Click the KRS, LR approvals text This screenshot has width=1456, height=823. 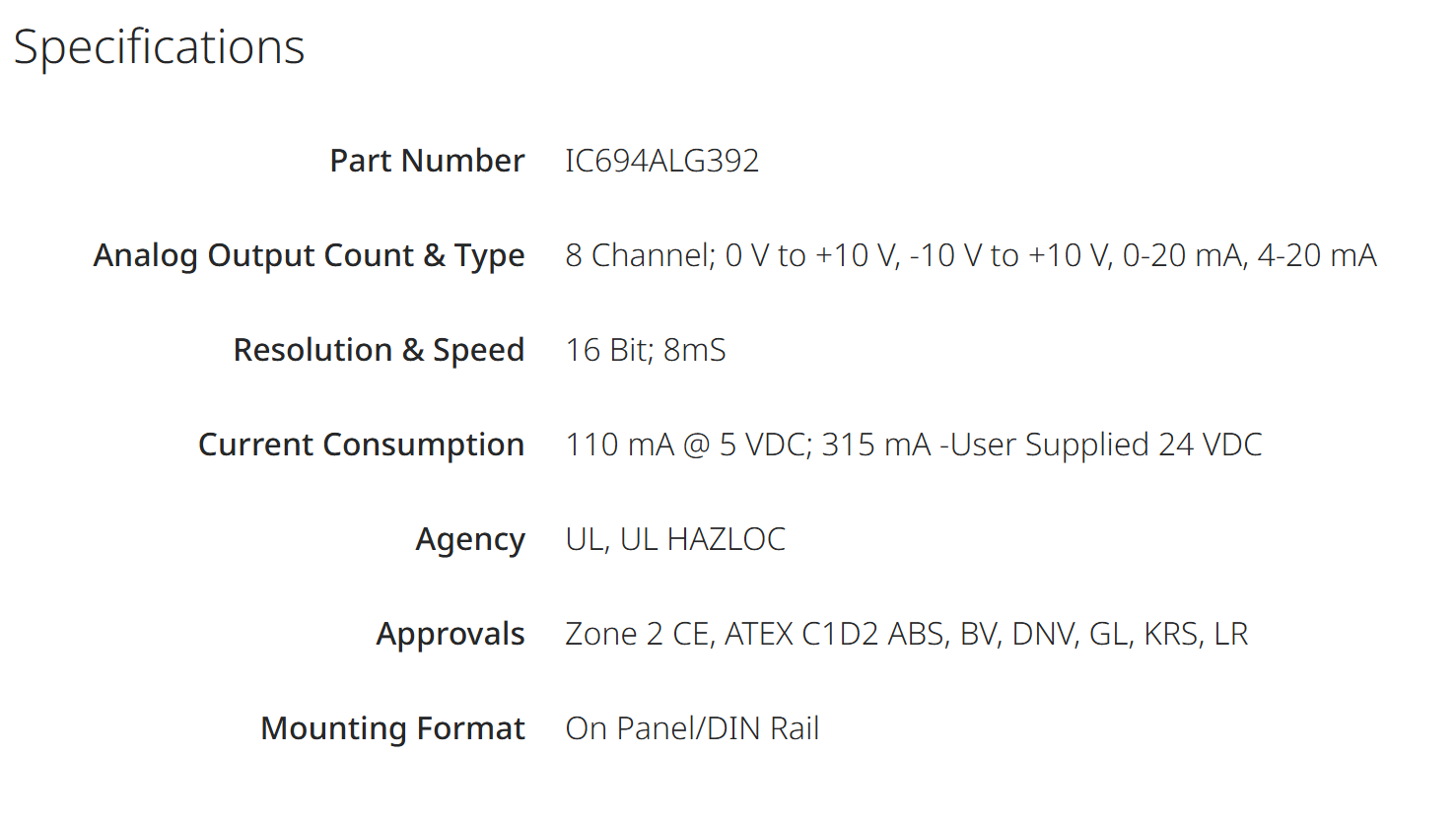tap(1196, 634)
